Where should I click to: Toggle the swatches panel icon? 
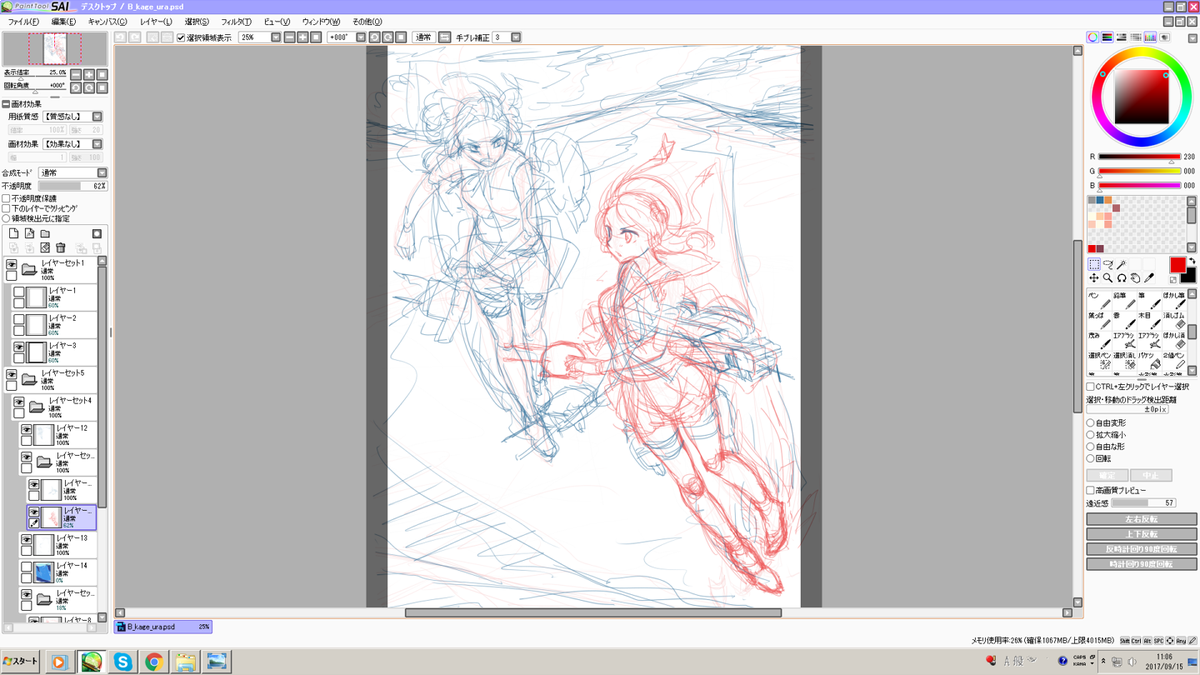coord(1150,37)
